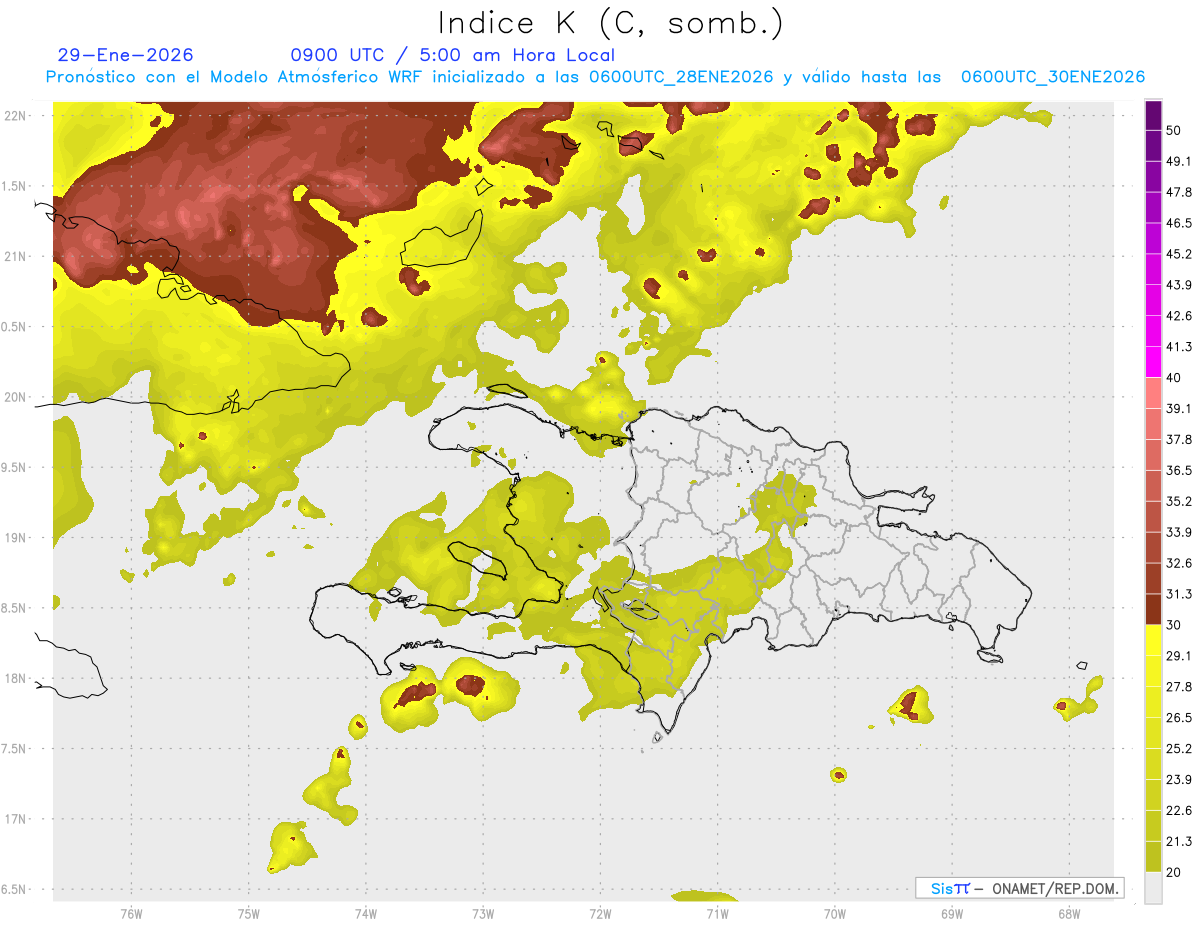The image size is (1200, 927).
Task: Click the salmon swatch between 39.1 and 40
Action: click(1153, 393)
